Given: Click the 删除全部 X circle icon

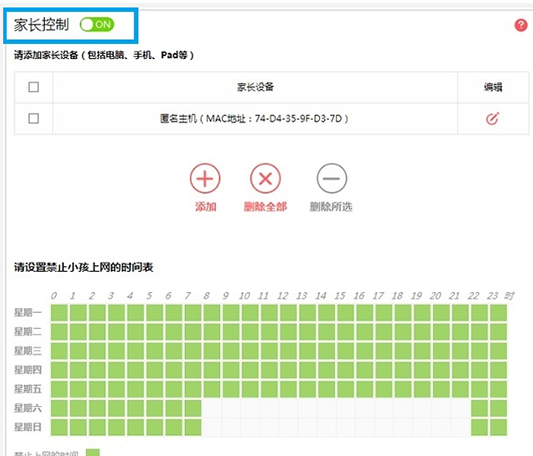Looking at the screenshot, I should point(265,179).
